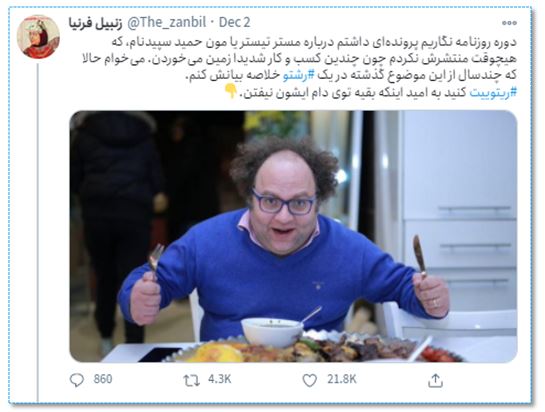
Task: Click the white soup bowl in photo
Action: [272, 331]
